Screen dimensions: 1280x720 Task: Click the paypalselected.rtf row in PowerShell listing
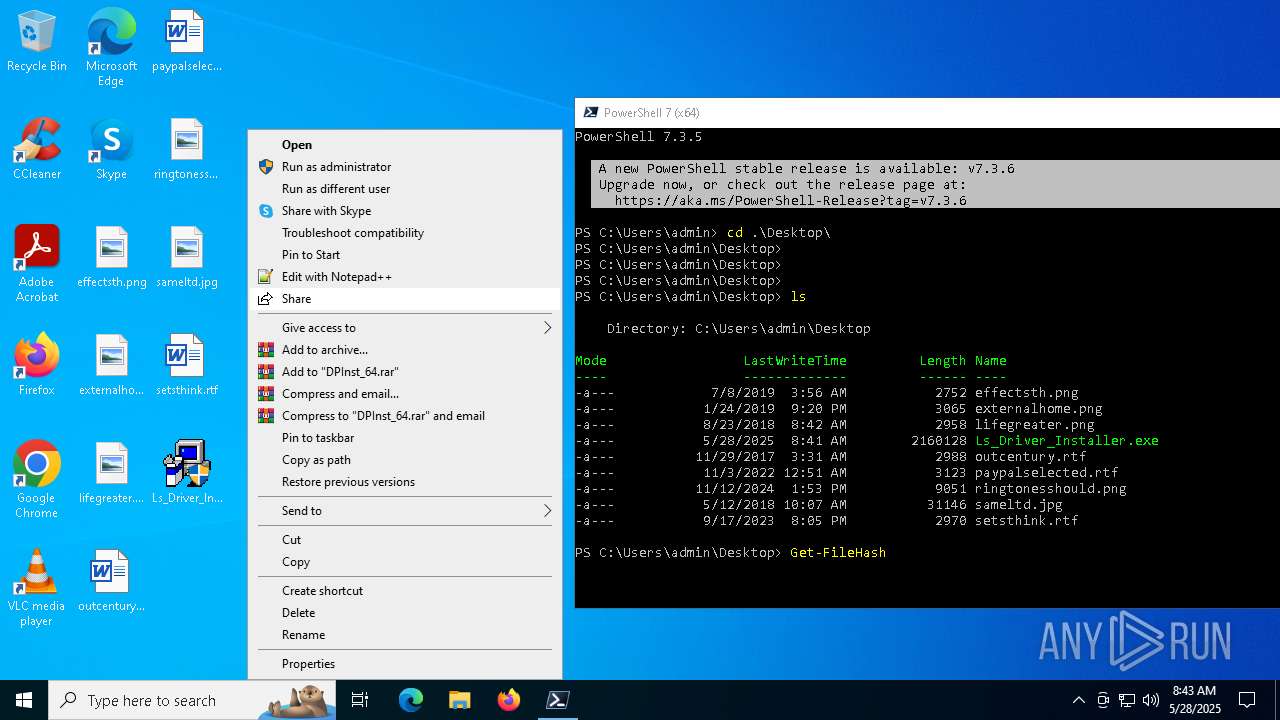[847, 473]
